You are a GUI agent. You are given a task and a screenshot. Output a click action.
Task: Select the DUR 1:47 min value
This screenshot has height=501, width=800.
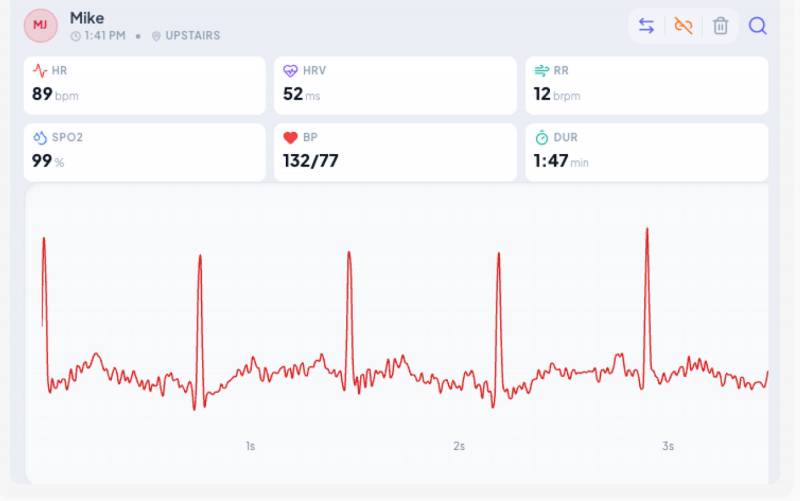(x=561, y=161)
